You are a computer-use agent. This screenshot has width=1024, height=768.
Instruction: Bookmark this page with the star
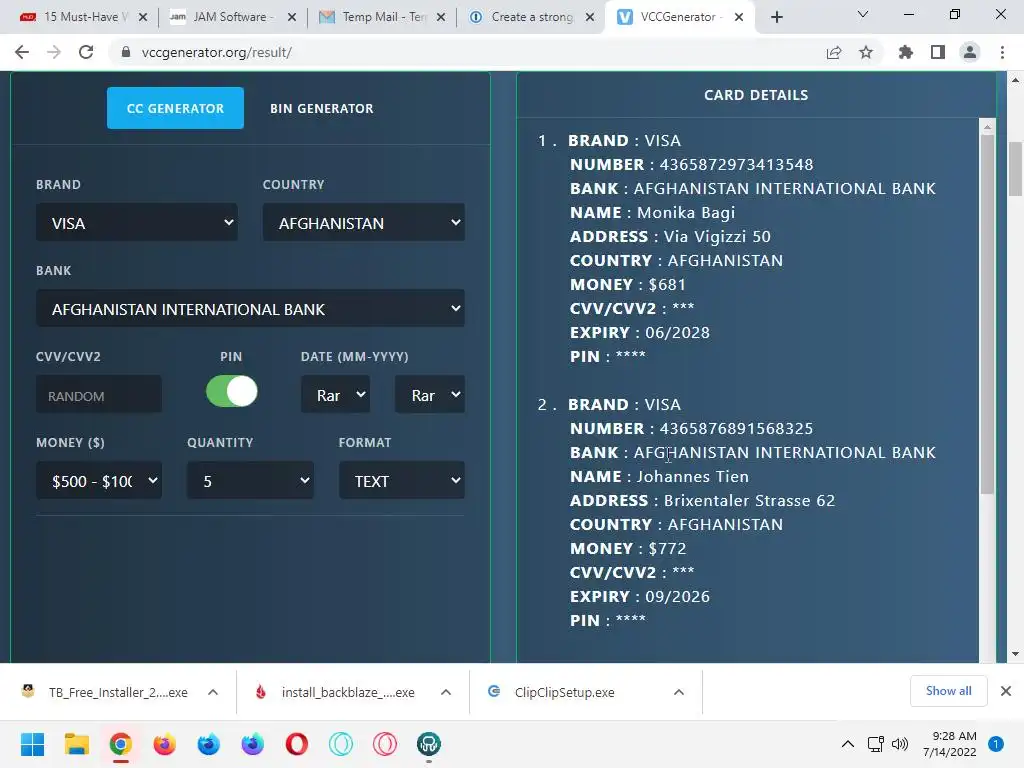[866, 52]
